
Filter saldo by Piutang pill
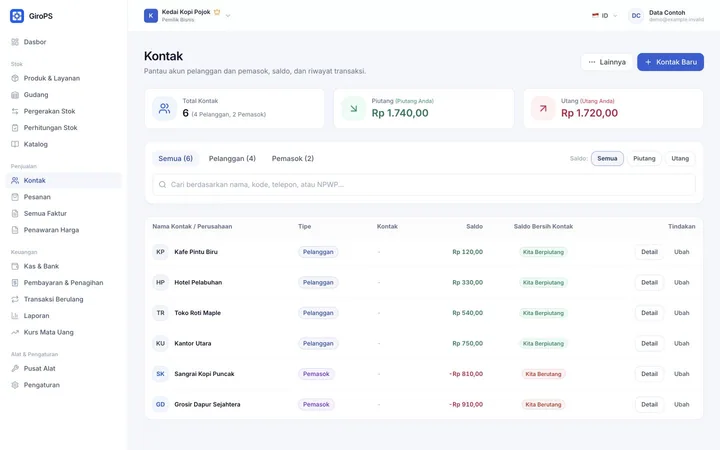tap(644, 158)
